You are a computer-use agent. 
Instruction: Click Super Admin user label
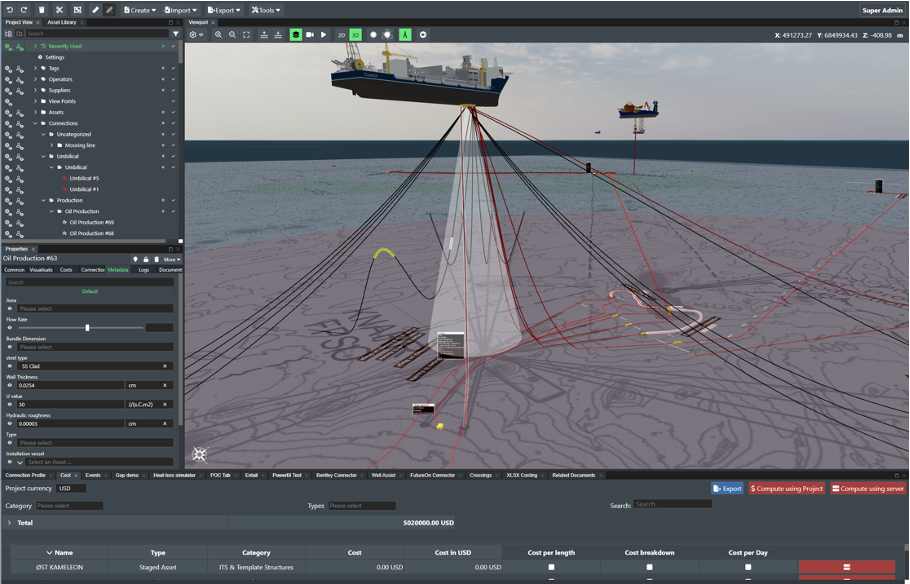[882, 10]
